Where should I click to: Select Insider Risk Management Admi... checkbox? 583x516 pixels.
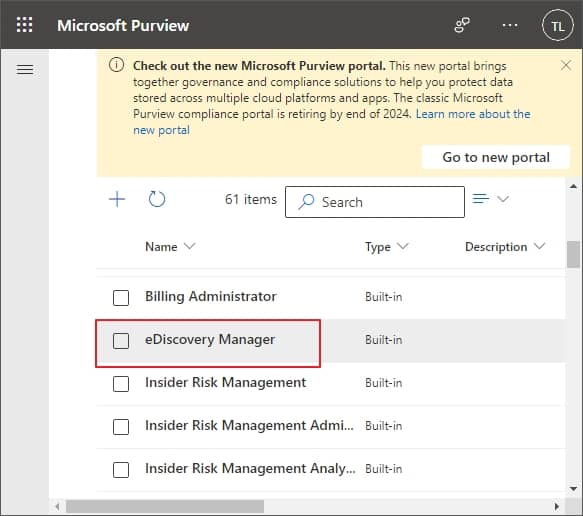pyautogui.click(x=121, y=427)
